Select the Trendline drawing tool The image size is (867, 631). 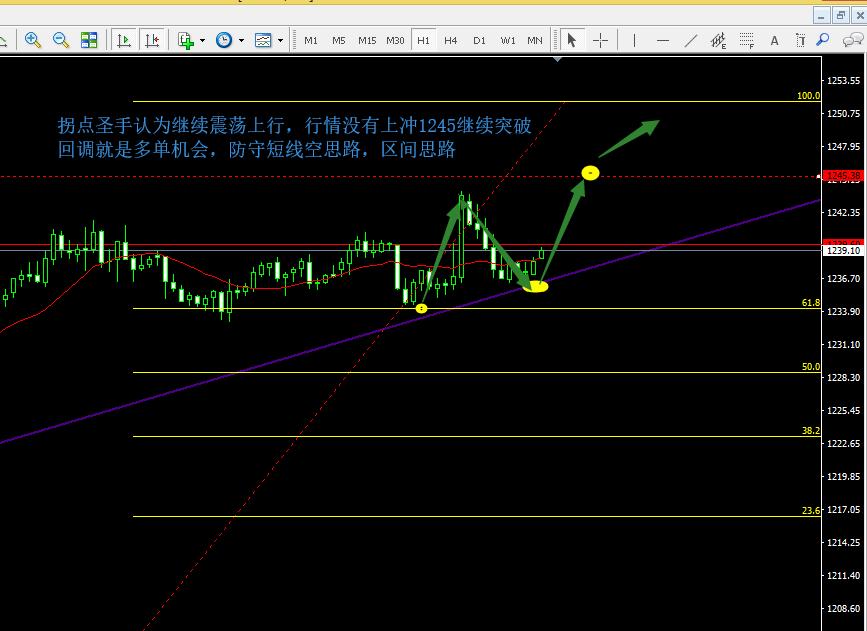point(692,40)
